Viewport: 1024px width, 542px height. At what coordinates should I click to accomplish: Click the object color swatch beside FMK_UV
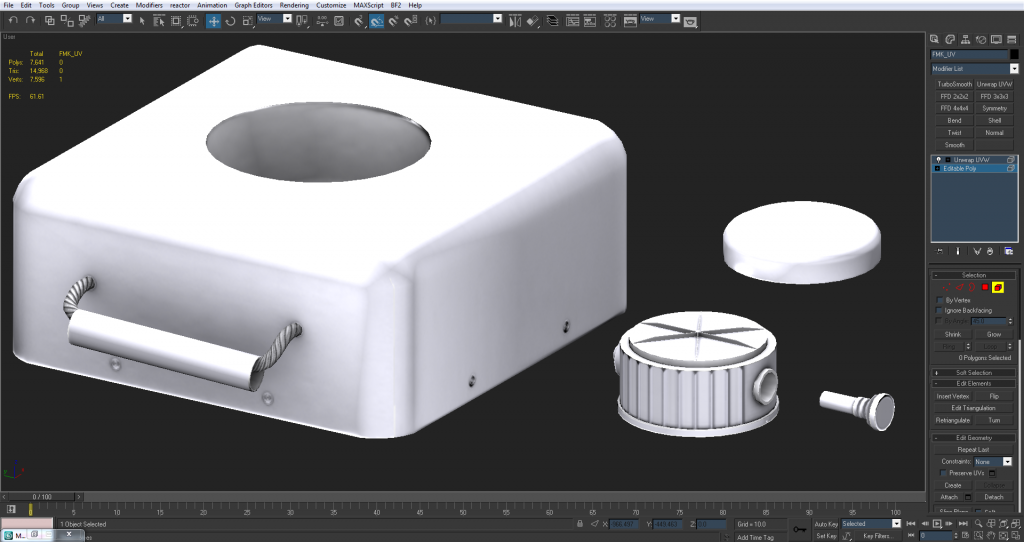coord(1013,54)
